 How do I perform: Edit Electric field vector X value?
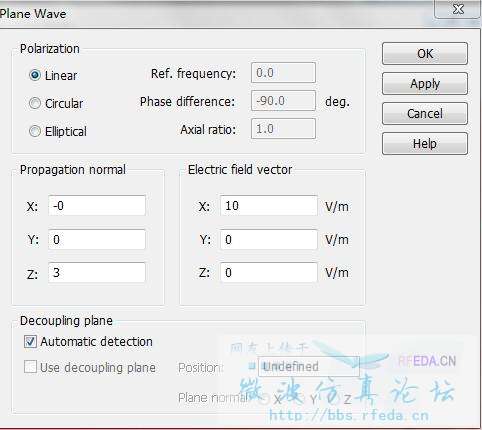point(269,206)
